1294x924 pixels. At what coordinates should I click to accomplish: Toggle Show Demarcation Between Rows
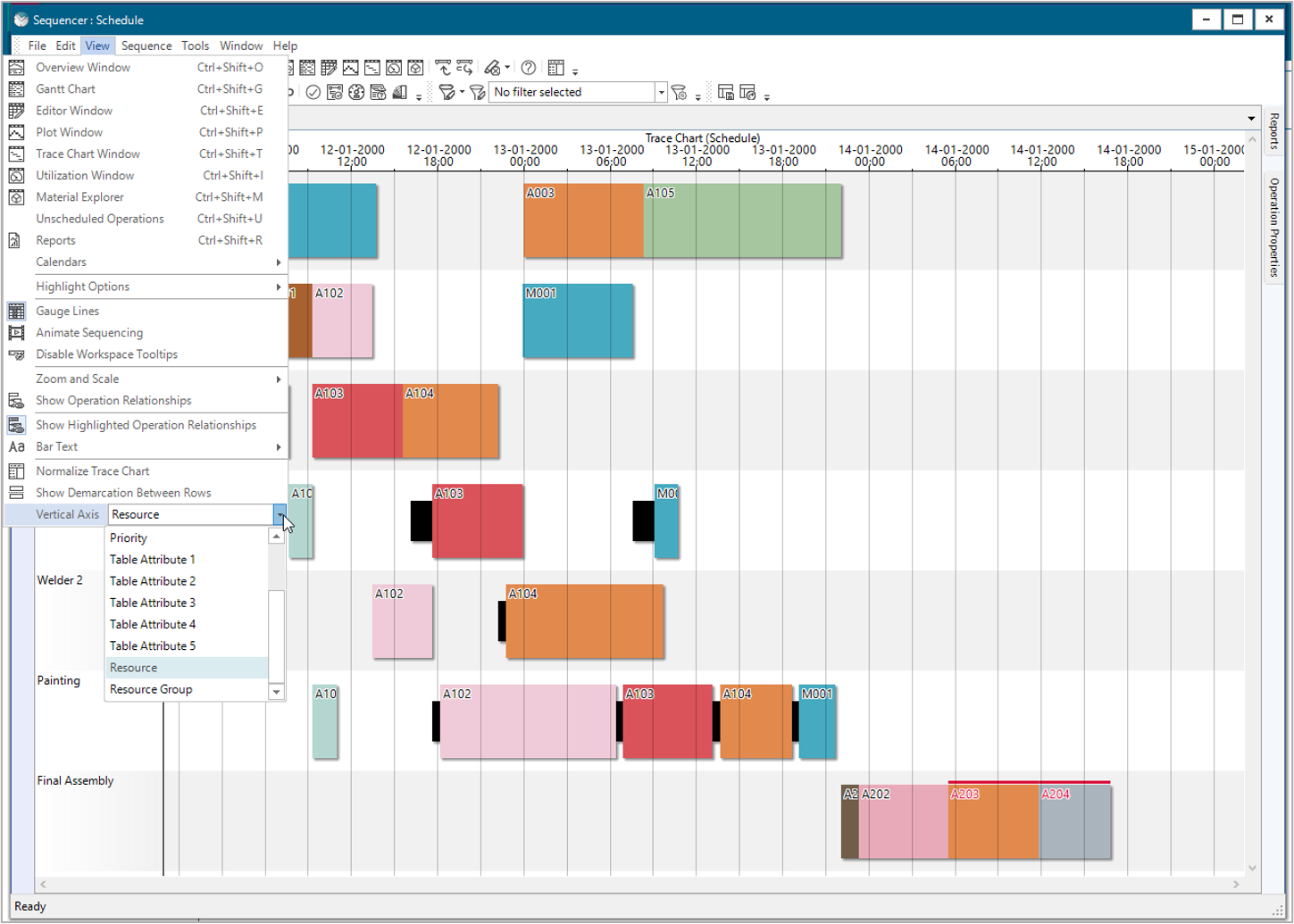tap(123, 492)
